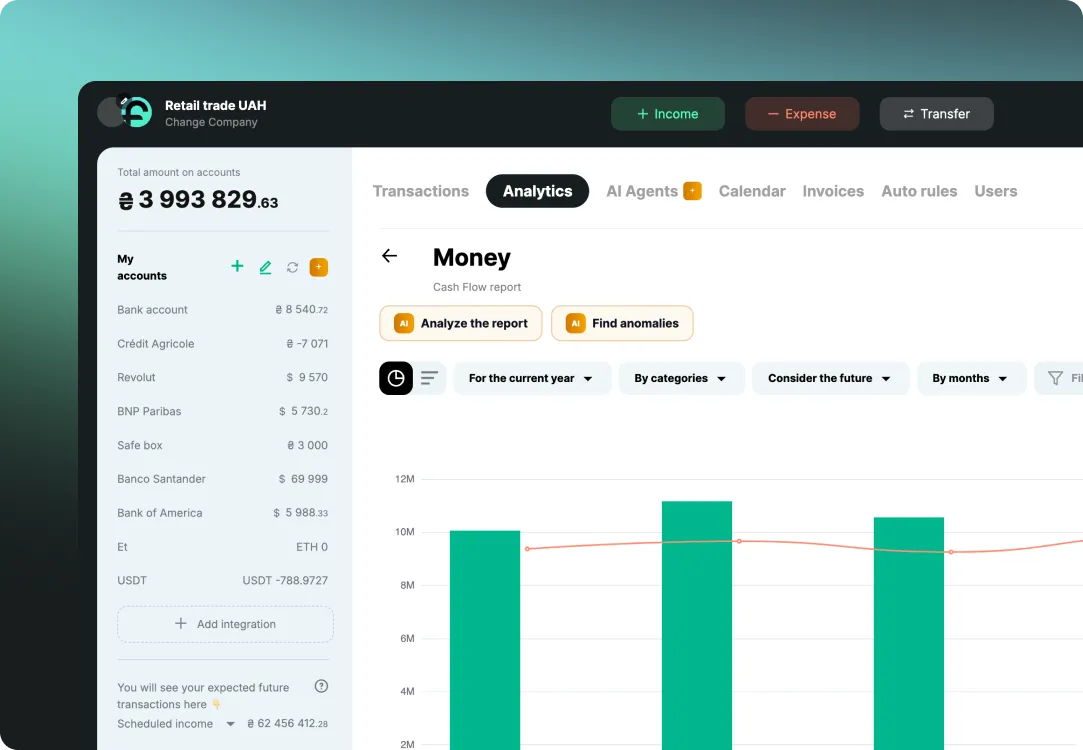Click Add integration button

[x=225, y=624]
